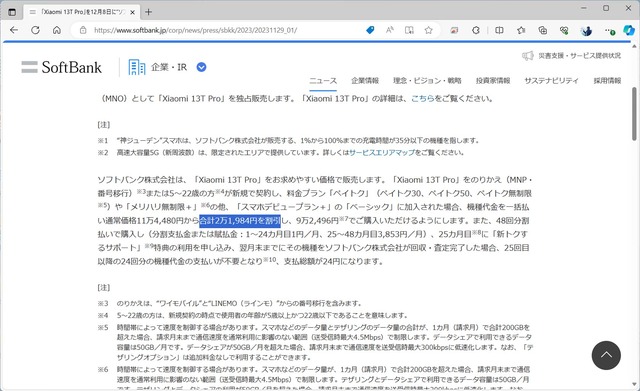Add this page to favorites star

click(x=428, y=30)
